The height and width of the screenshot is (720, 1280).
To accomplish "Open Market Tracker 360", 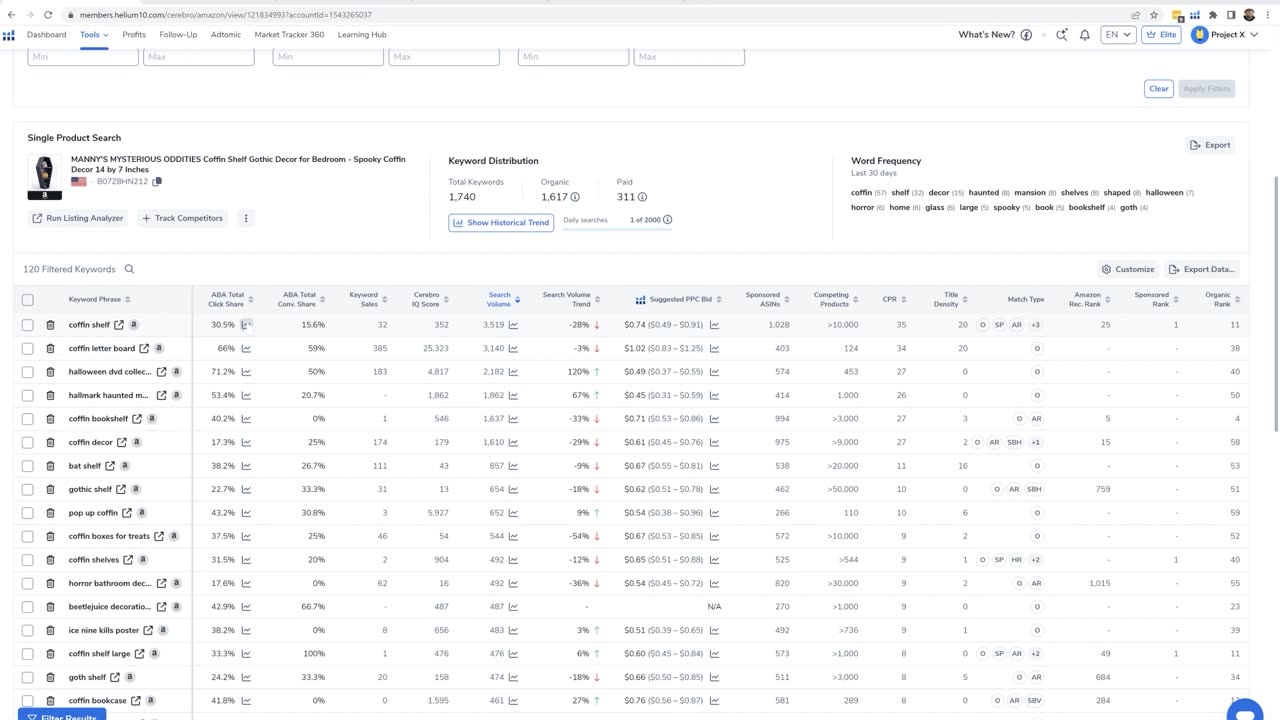I will click(289, 35).
